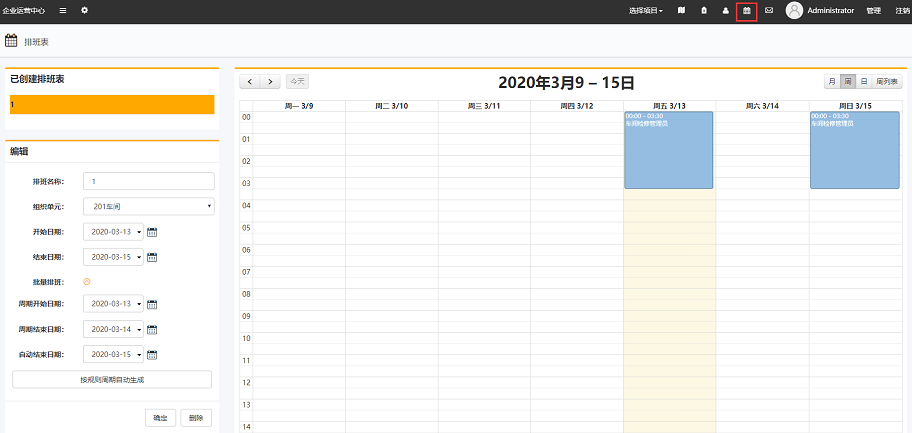Click the 按规则周期自动生成 button
This screenshot has width=912, height=433.
click(x=112, y=380)
